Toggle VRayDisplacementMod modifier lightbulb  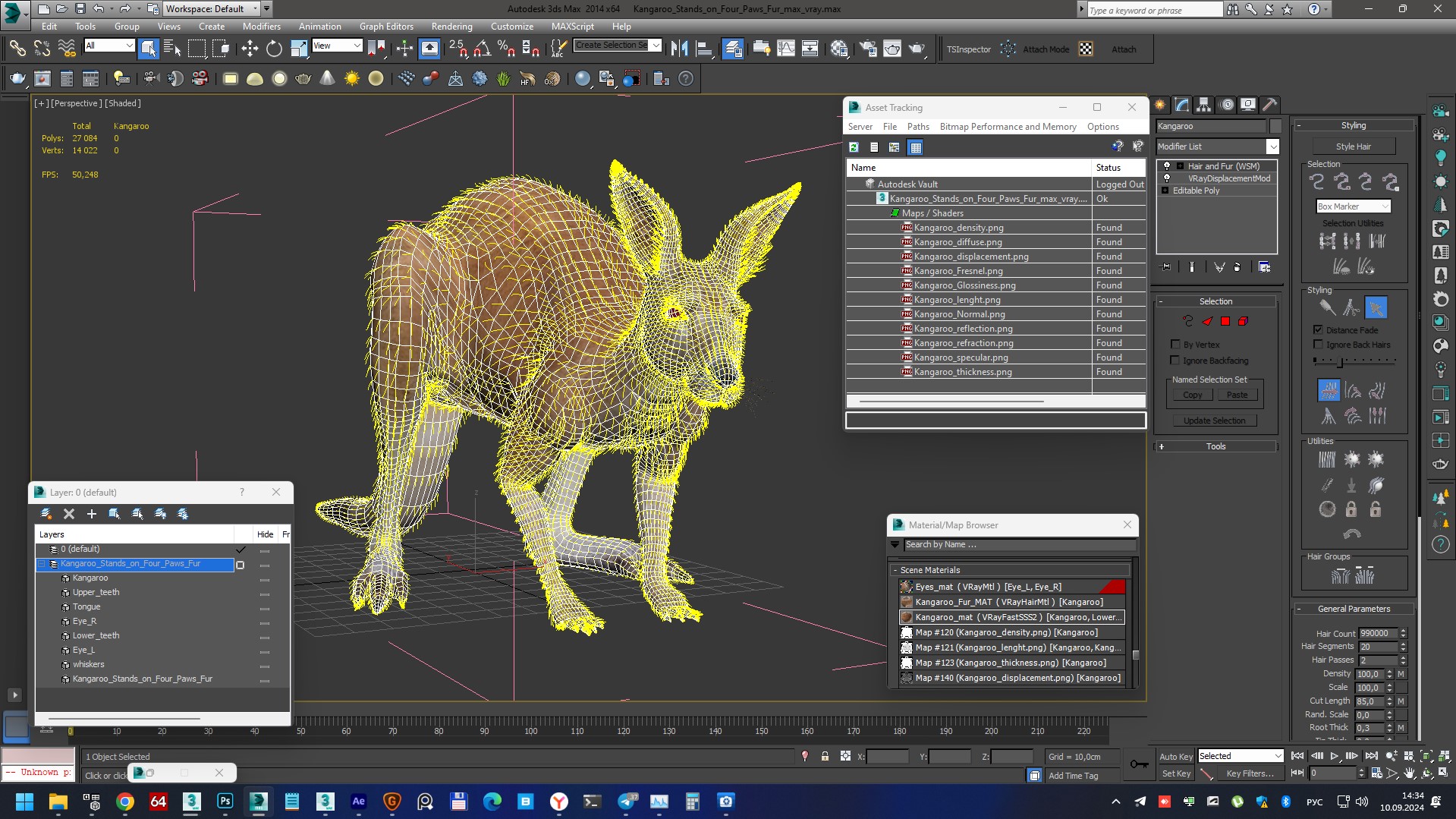coord(1167,178)
